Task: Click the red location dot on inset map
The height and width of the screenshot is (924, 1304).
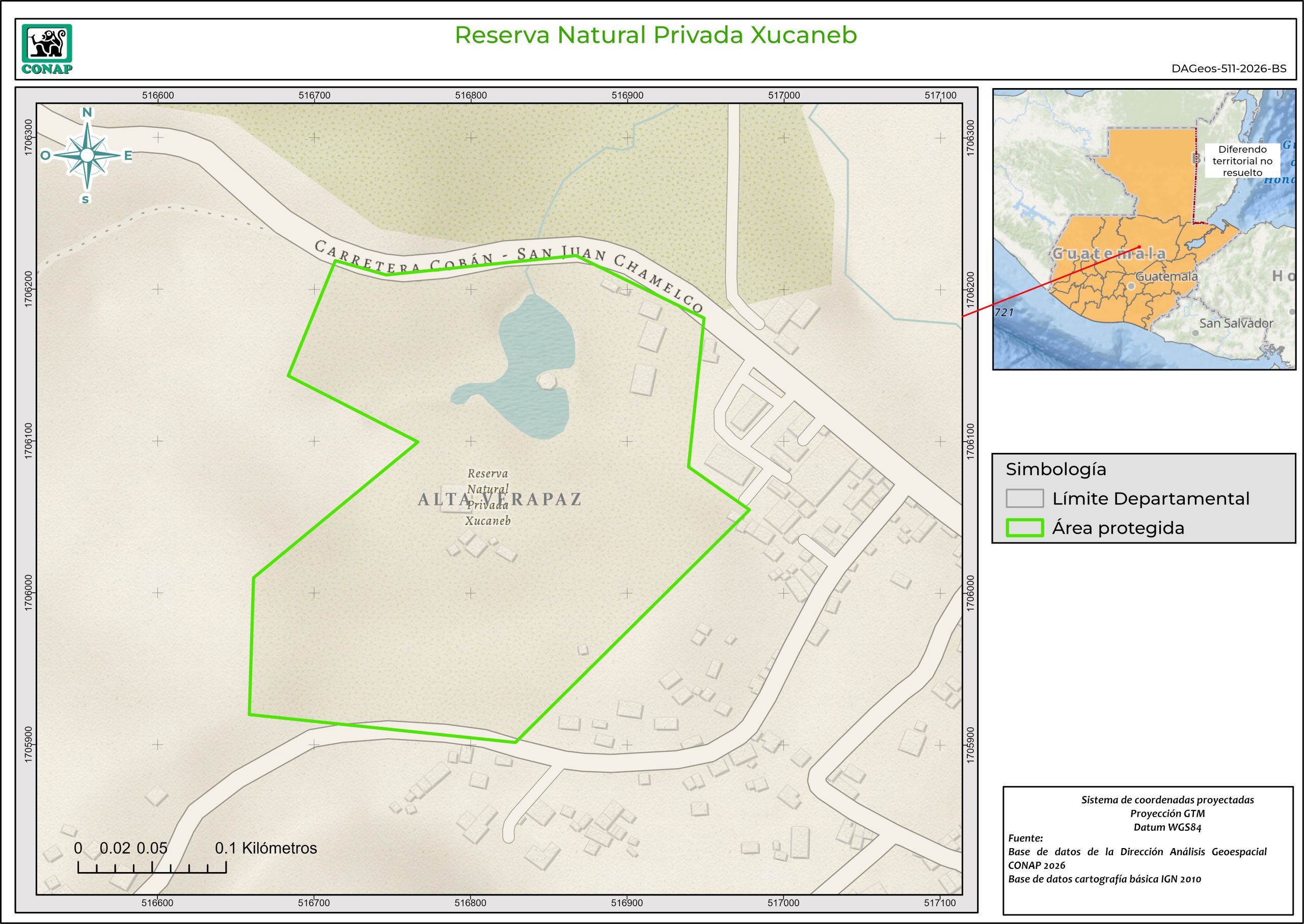Action: click(1139, 247)
